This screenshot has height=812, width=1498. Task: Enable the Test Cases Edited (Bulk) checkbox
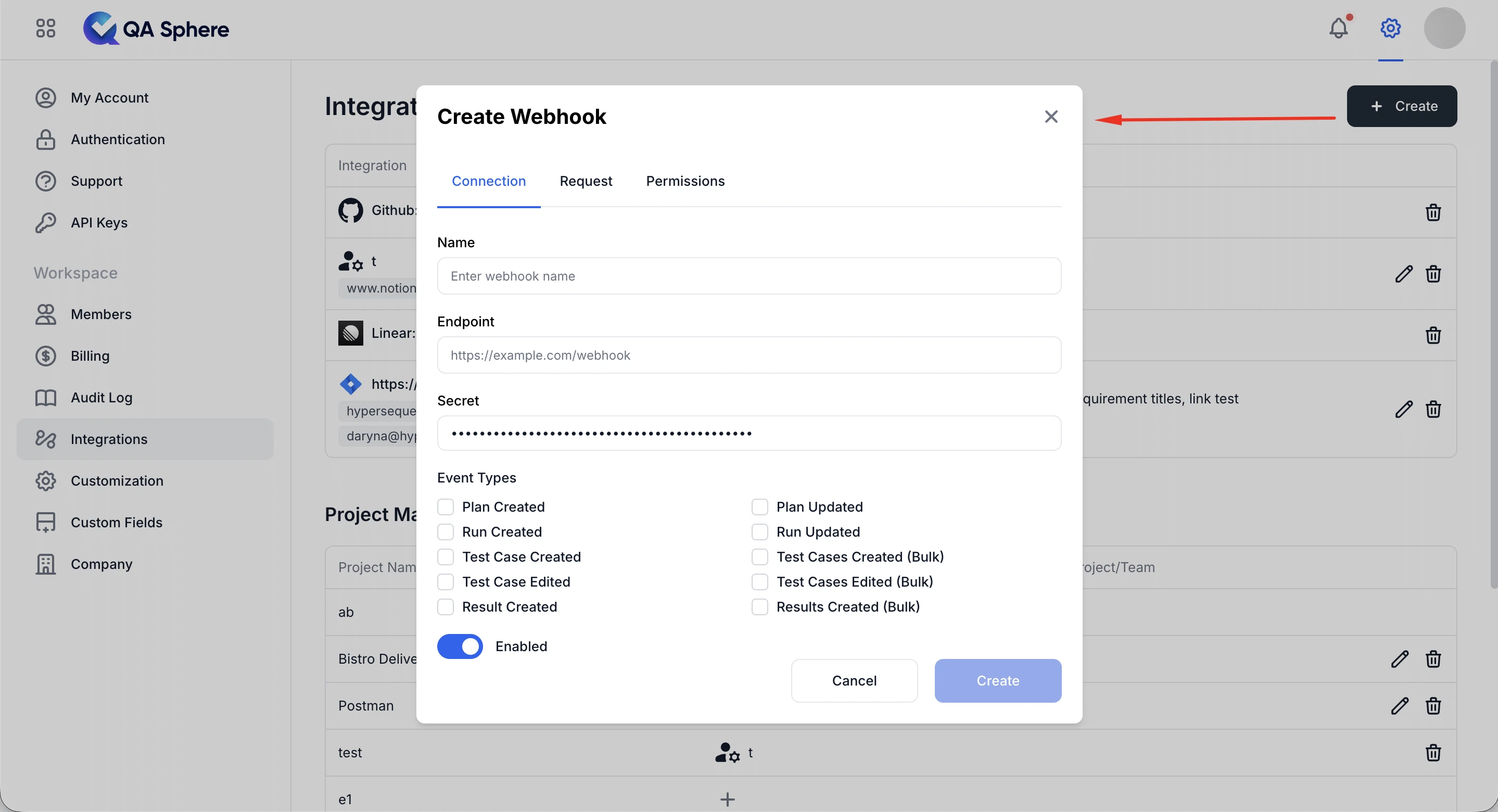coord(759,581)
